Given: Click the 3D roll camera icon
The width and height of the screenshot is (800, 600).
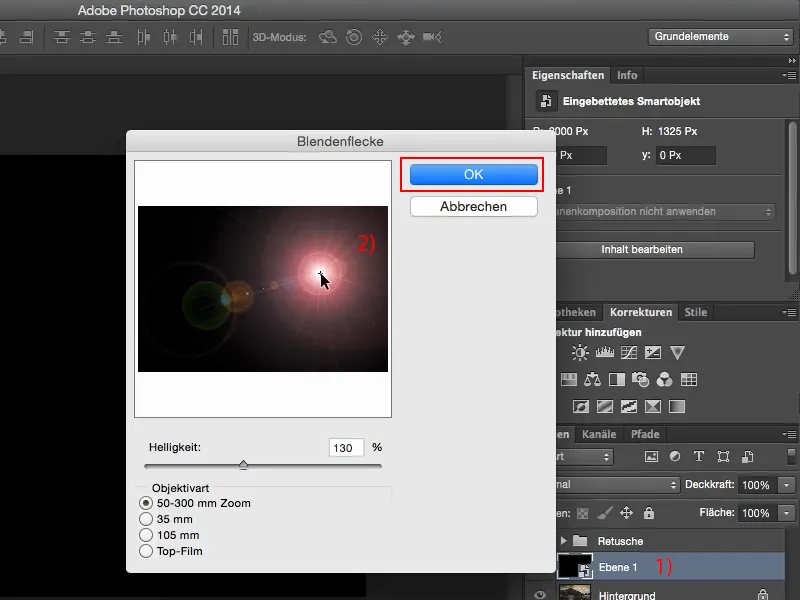Looking at the screenshot, I should (354, 37).
